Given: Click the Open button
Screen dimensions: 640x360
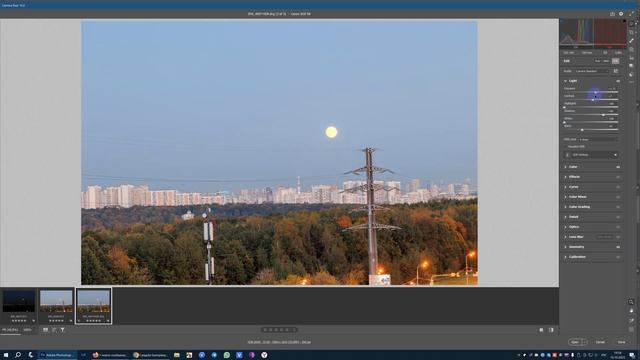Looking at the screenshot, I should point(575,342).
